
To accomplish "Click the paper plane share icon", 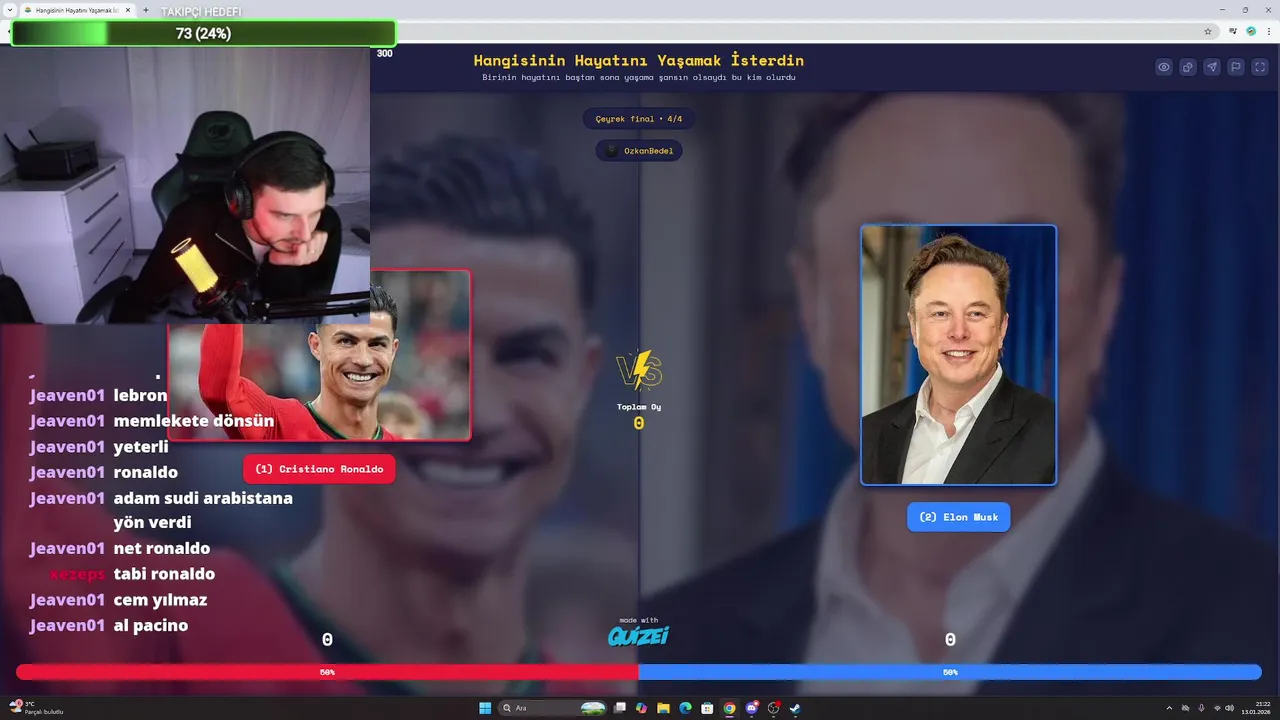I will [1212, 67].
